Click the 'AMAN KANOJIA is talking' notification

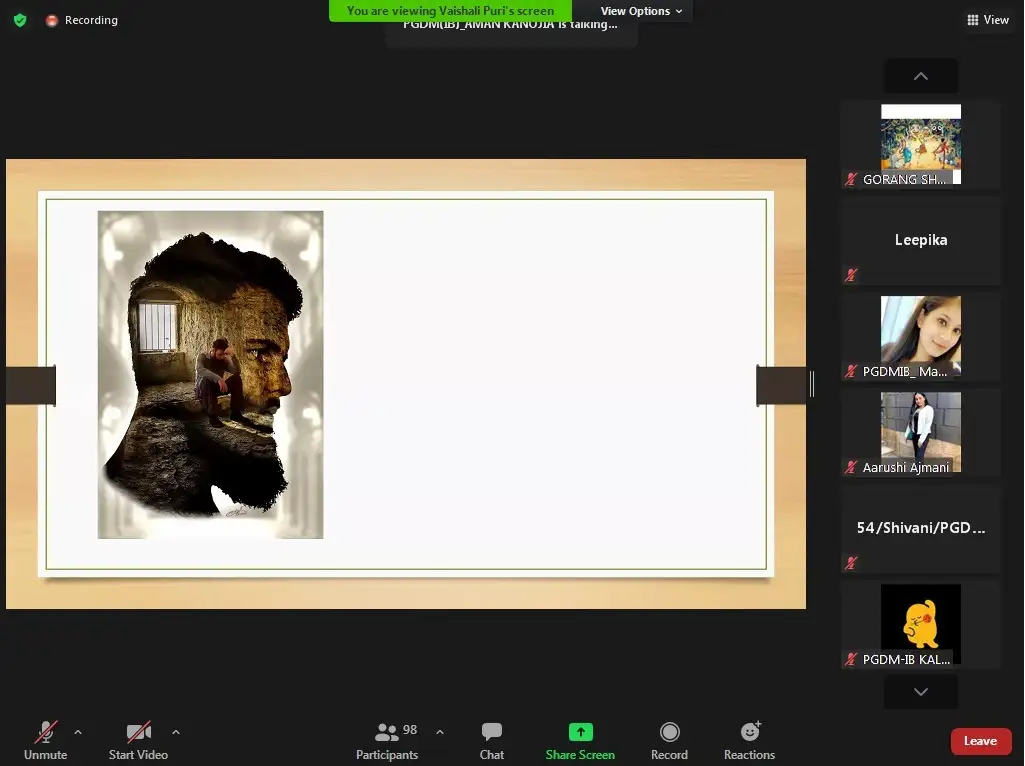(511, 29)
